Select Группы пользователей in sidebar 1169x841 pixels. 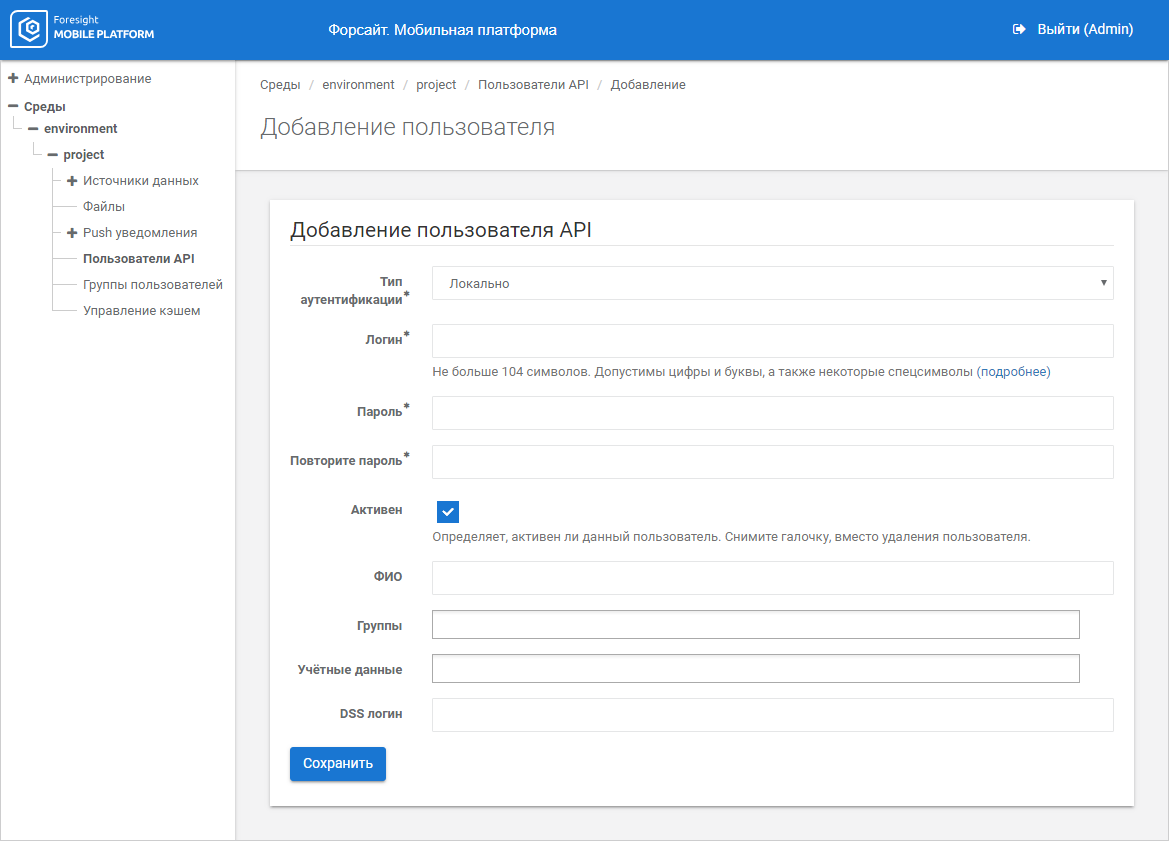pyautogui.click(x=152, y=285)
